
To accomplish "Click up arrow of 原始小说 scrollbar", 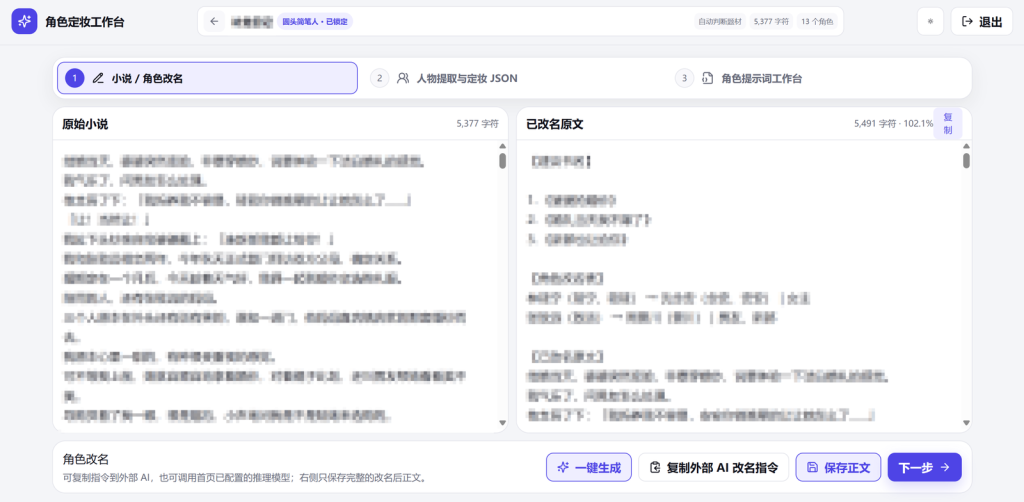I will (502, 146).
